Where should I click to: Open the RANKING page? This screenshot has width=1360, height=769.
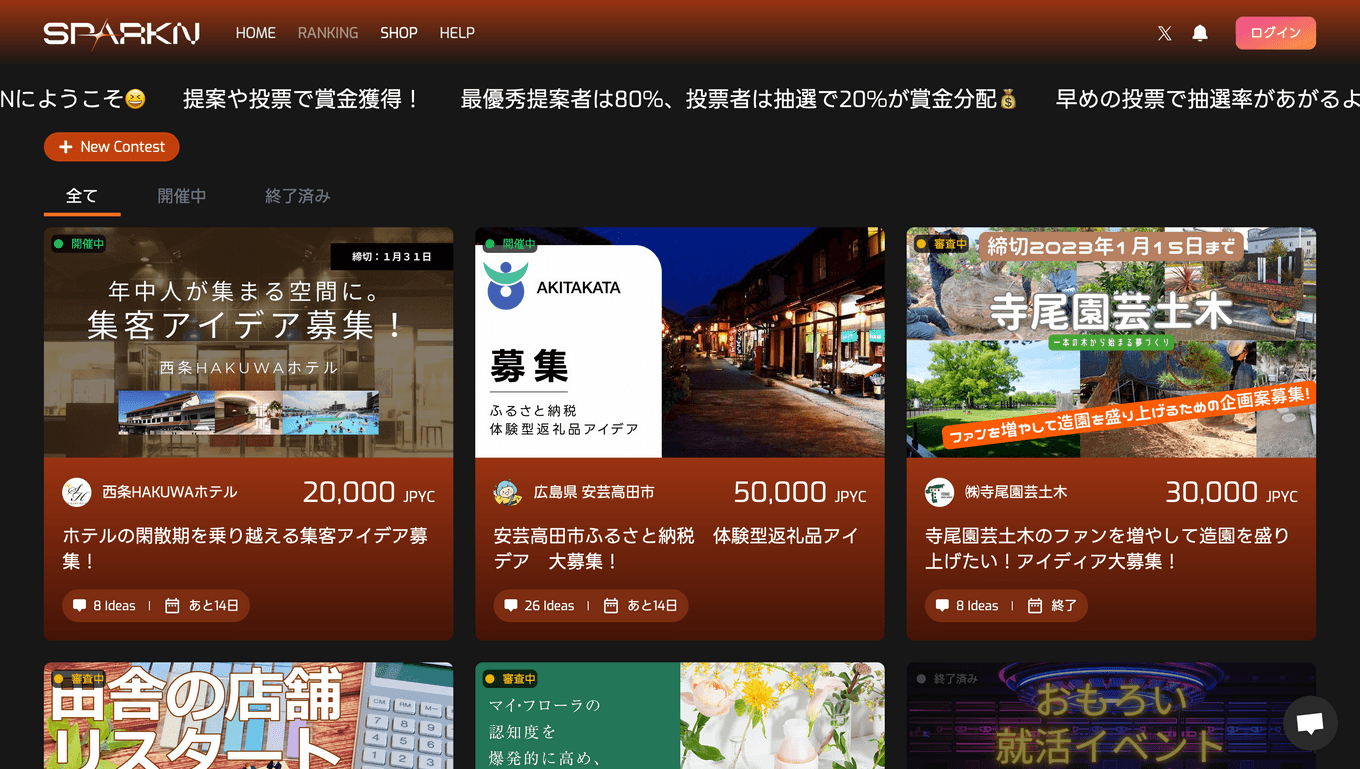pos(327,33)
